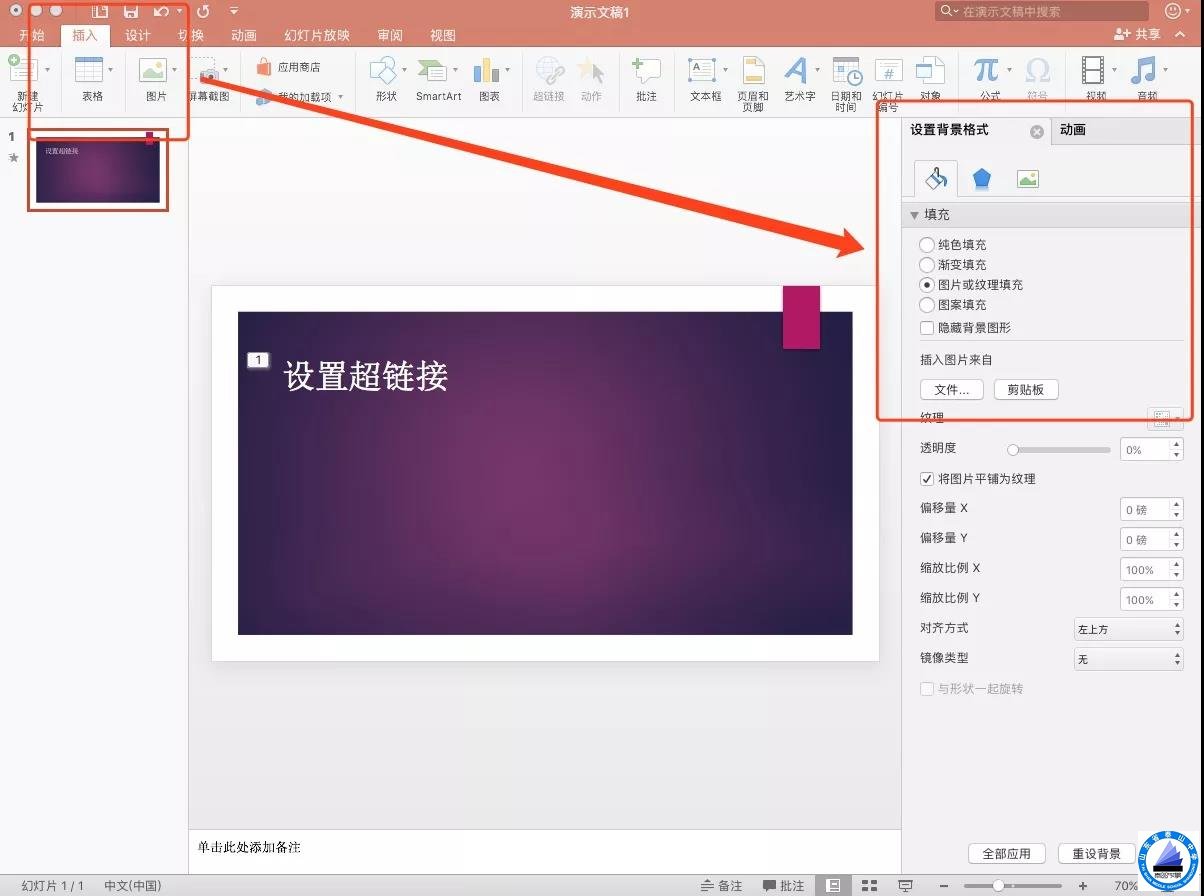The height and width of the screenshot is (896, 1204).
Task: Insert a 批注 comment from ribbon
Action: point(646,72)
